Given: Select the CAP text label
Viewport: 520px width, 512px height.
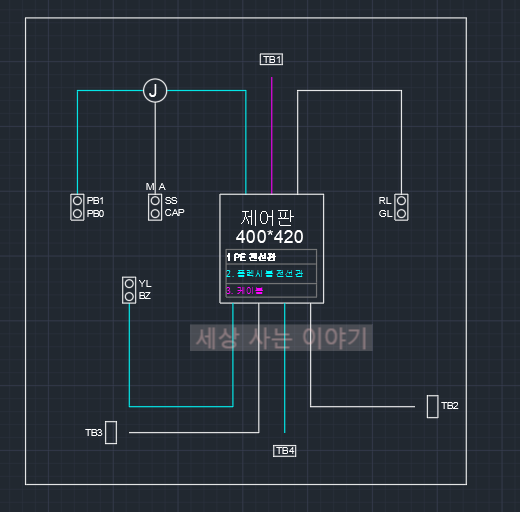Looking at the screenshot, I should click(x=175, y=212).
